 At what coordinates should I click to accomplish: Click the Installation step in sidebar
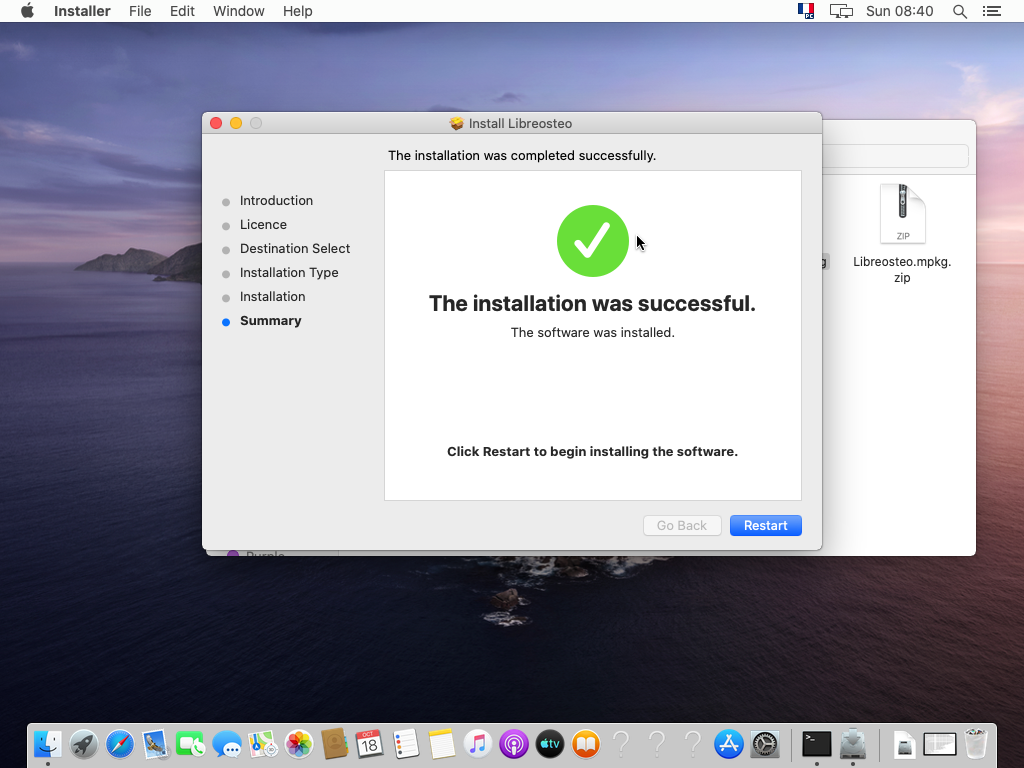pos(272,297)
